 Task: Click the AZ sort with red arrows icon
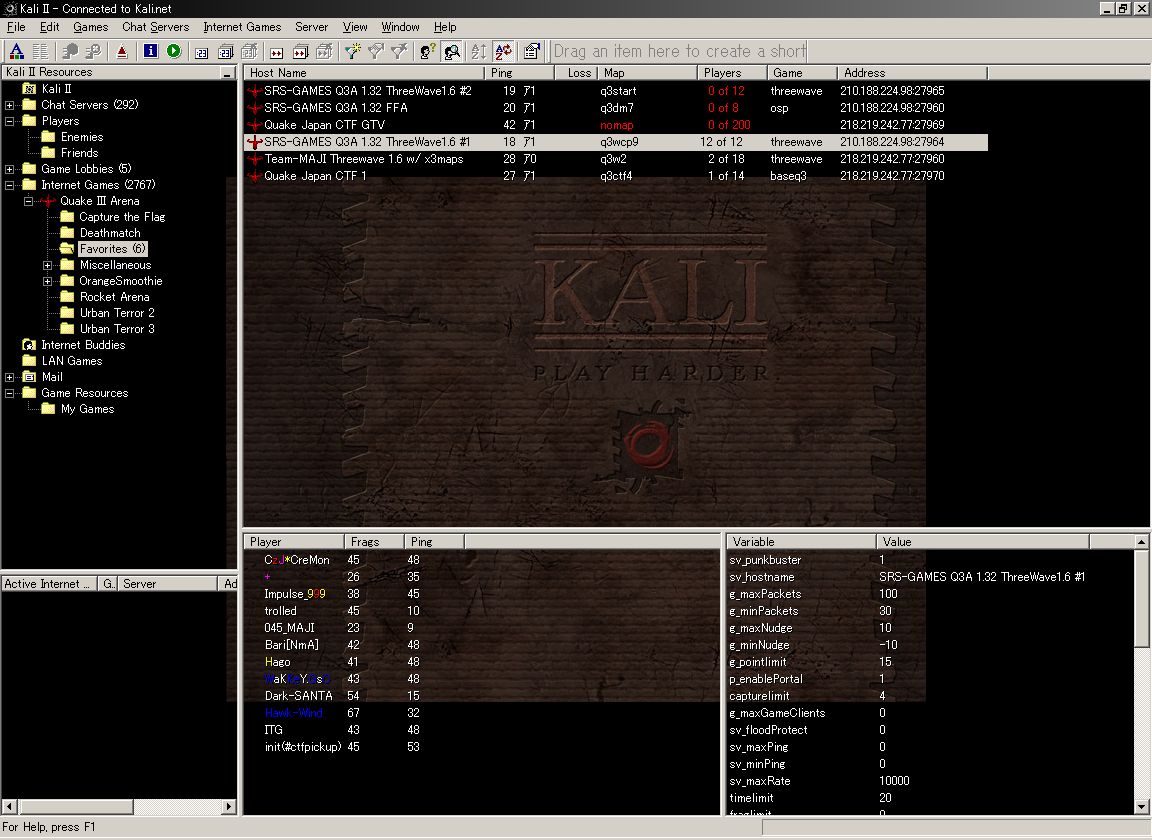[x=503, y=51]
